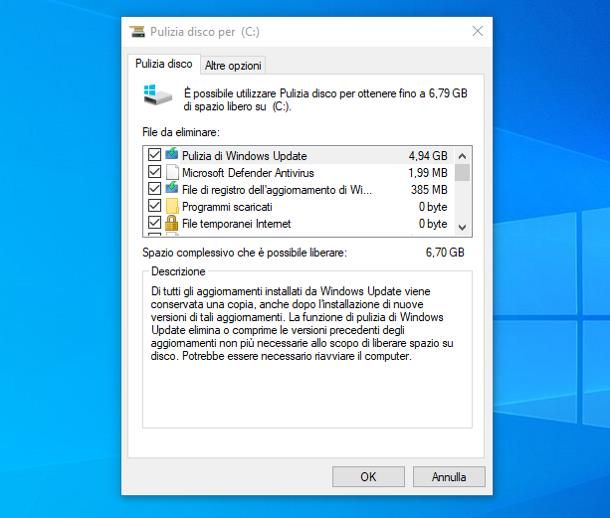The width and height of the screenshot is (610, 518).
Task: Select the Pulizia disco tab
Action: [x=165, y=64]
